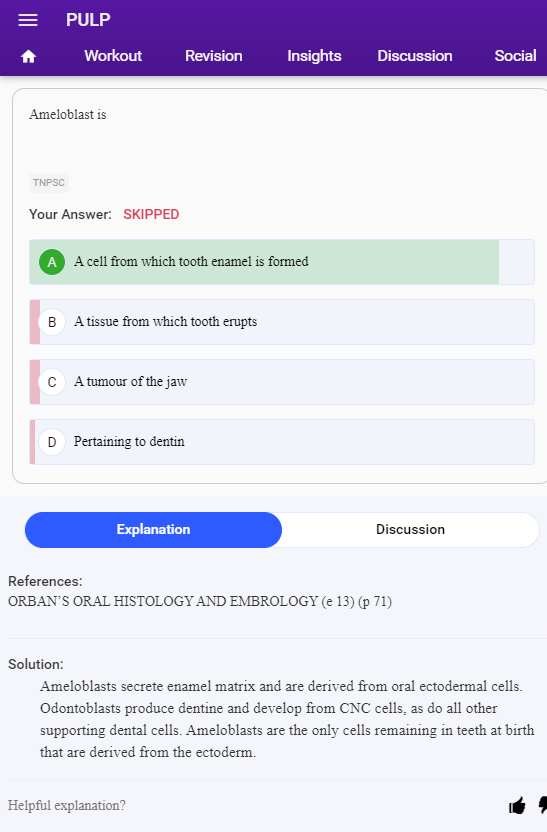Choose answer "Pertaining to dentin"

[x=282, y=442]
